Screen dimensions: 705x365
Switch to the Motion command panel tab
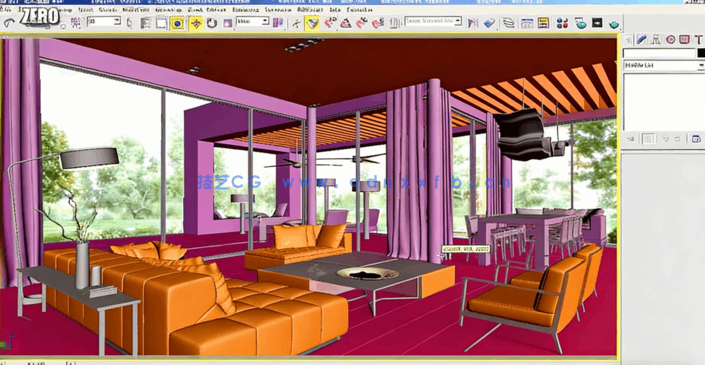coord(670,40)
